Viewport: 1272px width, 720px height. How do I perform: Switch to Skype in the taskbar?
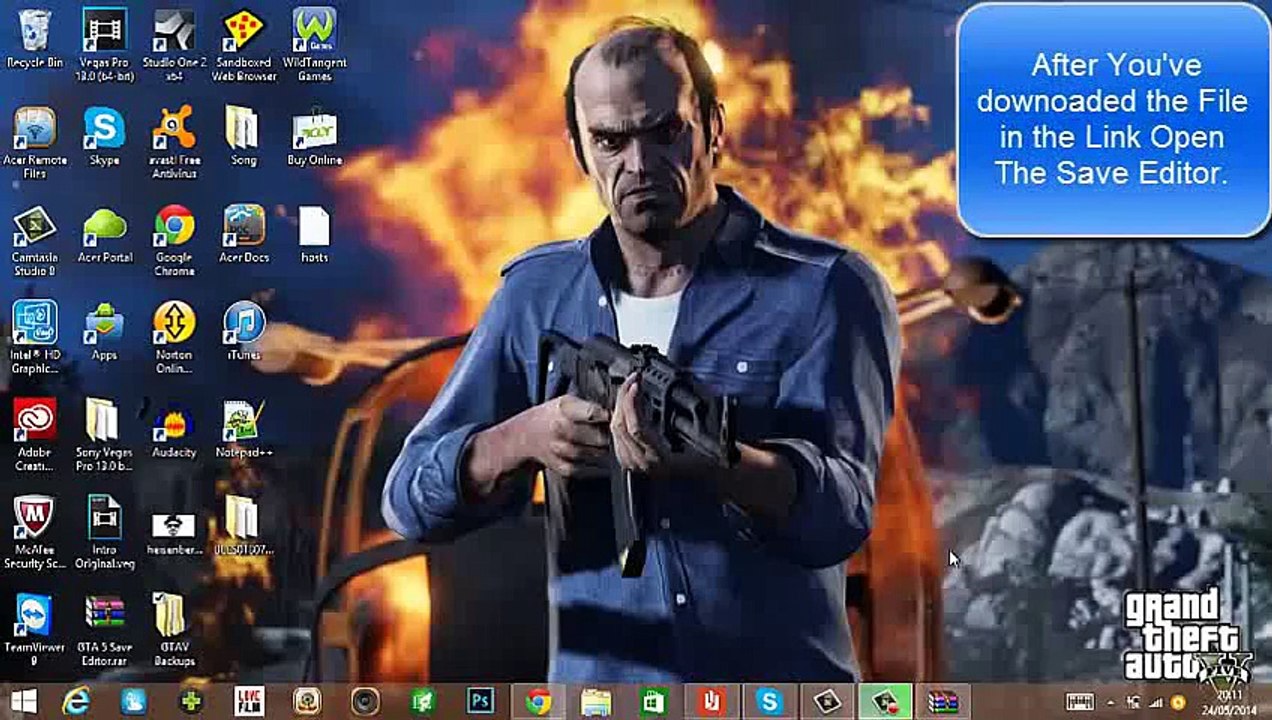click(x=769, y=702)
